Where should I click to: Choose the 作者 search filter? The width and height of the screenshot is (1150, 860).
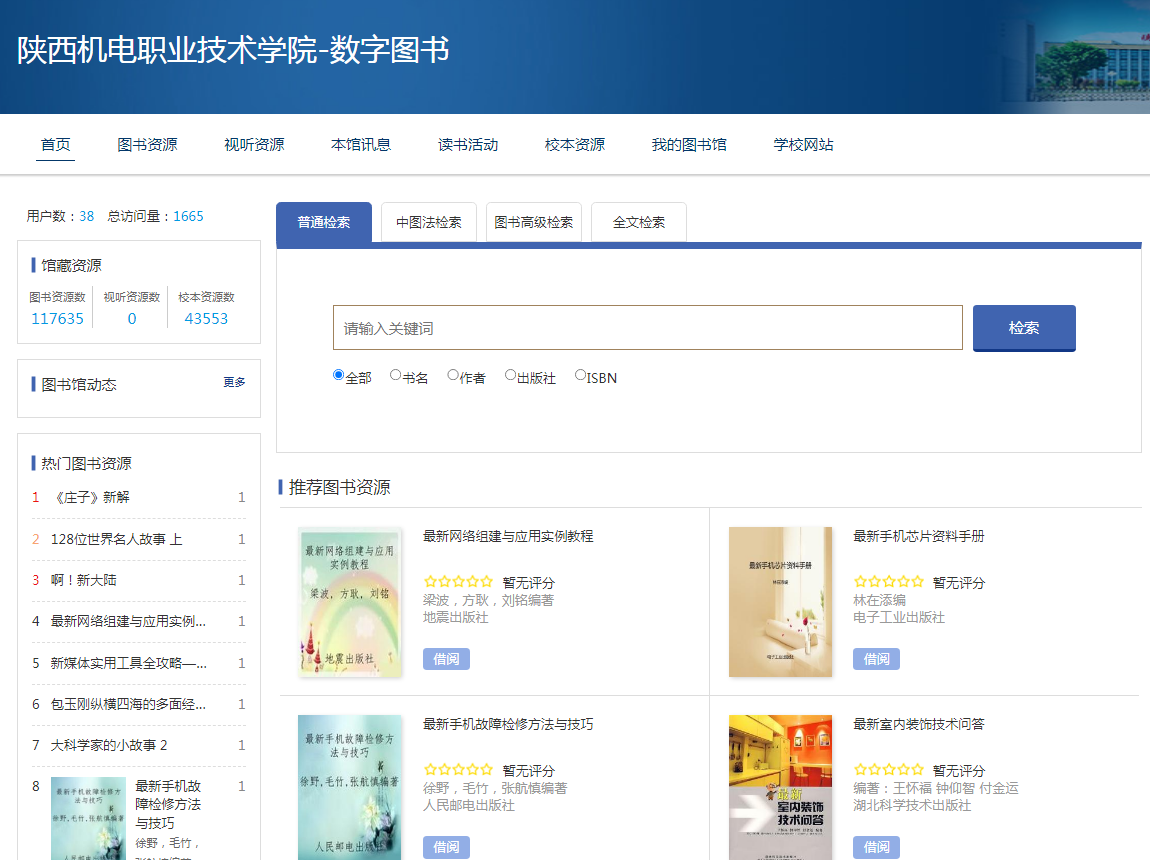point(453,375)
